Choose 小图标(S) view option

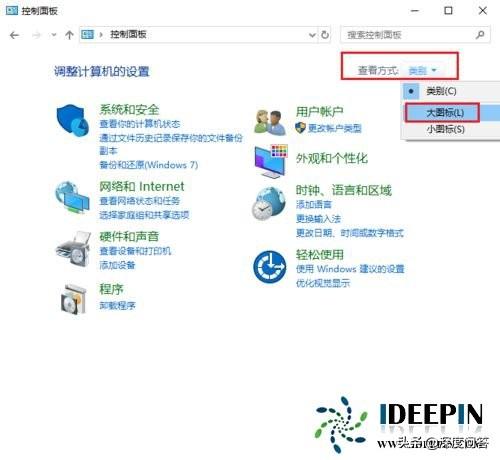pyautogui.click(x=445, y=129)
